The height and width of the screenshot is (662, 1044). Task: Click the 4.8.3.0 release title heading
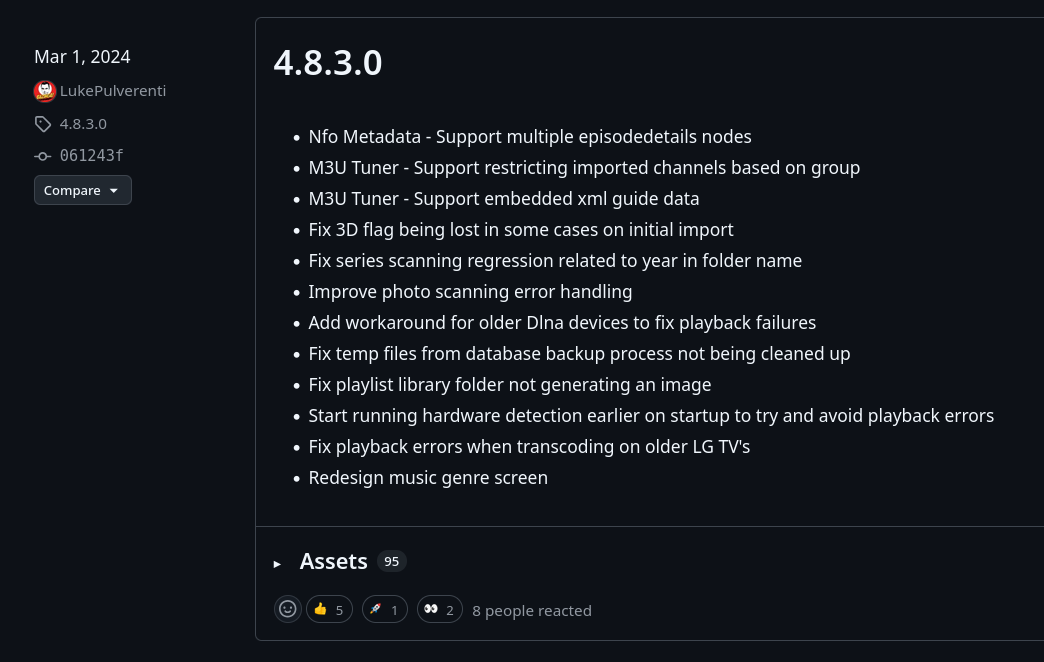(328, 62)
